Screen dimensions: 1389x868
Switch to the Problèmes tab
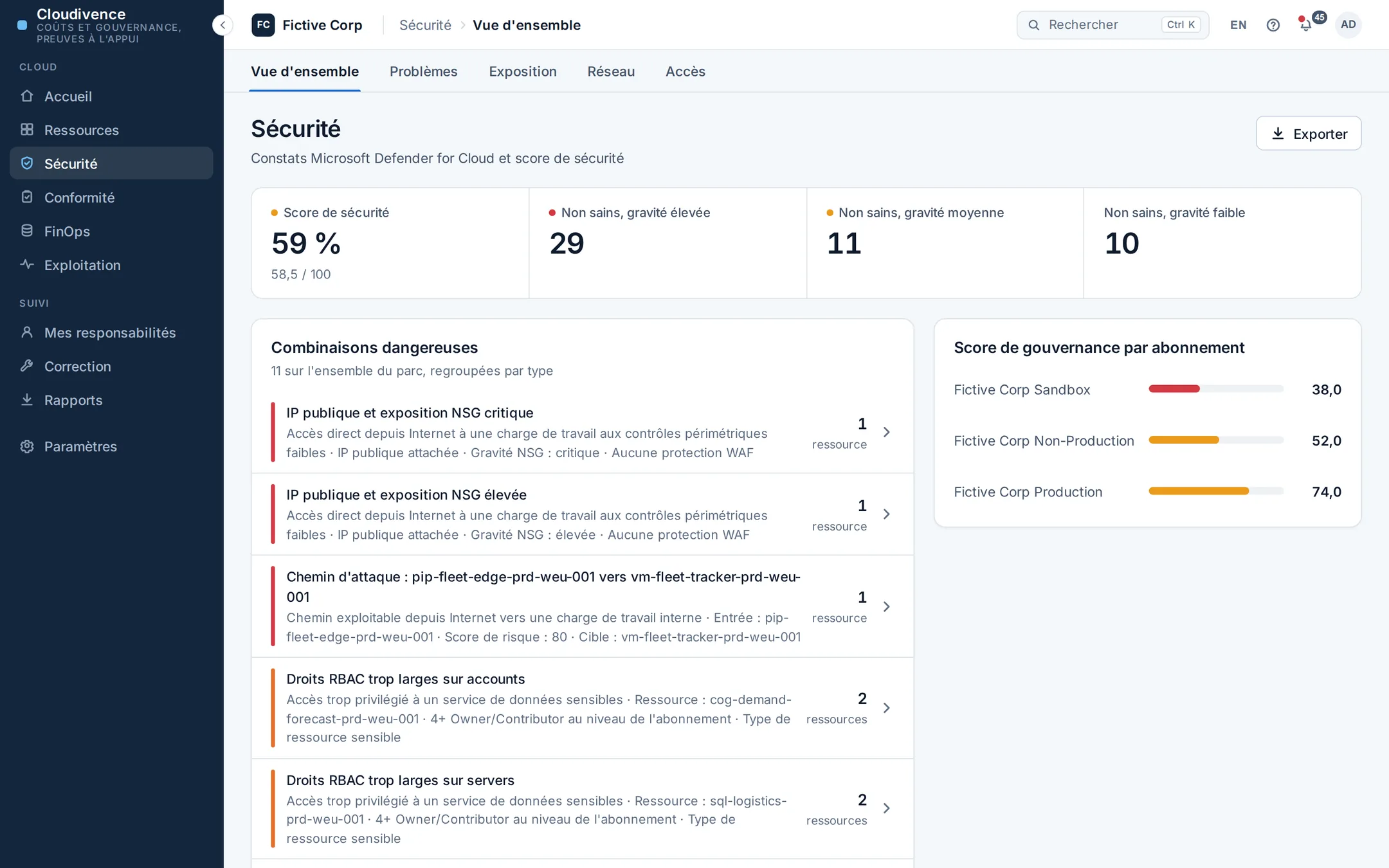click(423, 71)
